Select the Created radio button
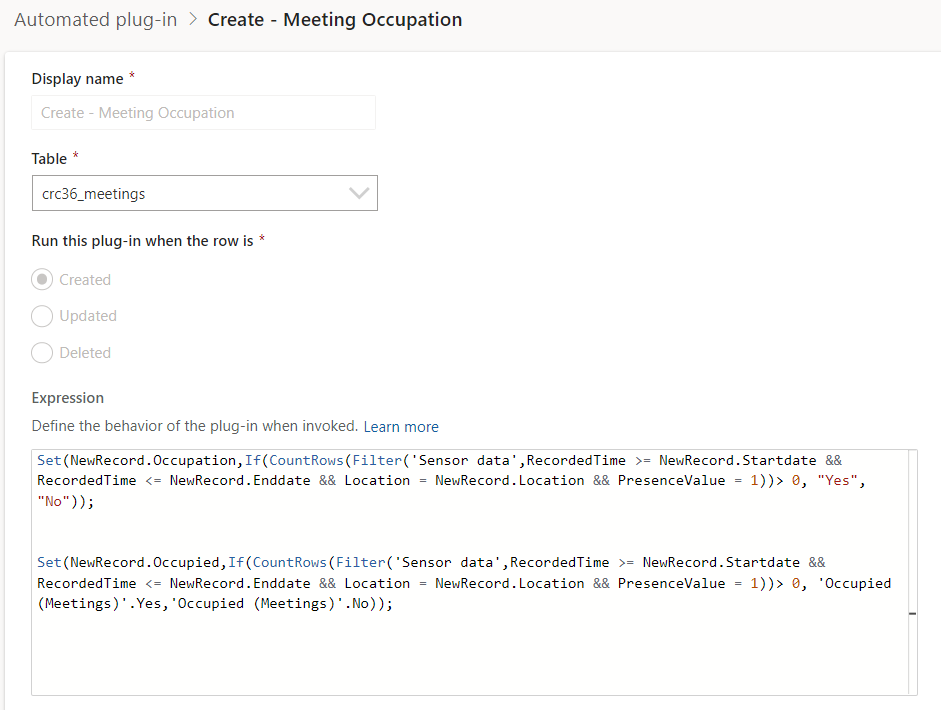 [x=42, y=280]
